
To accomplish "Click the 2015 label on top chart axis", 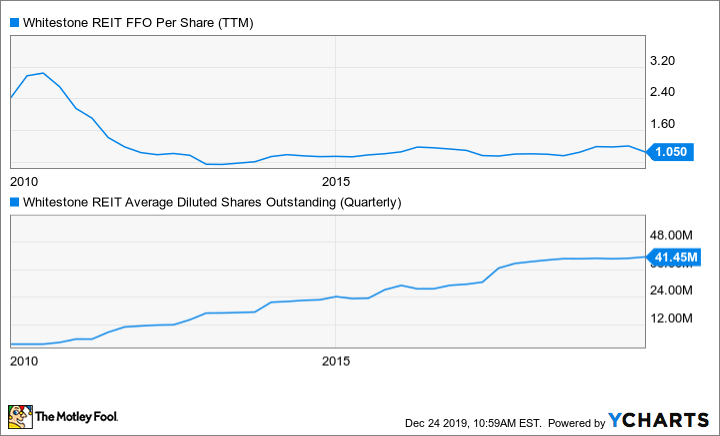I will tap(337, 181).
